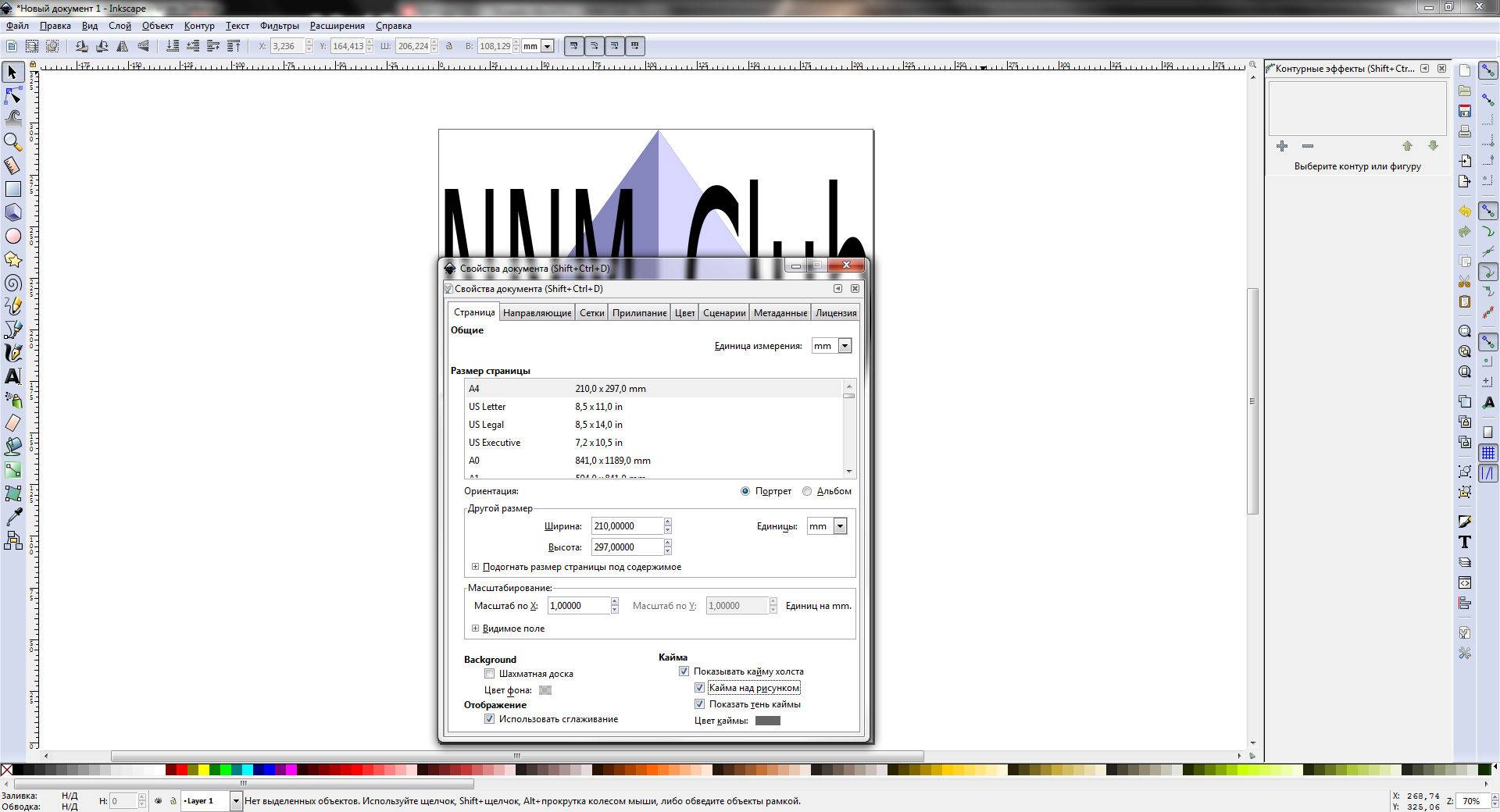Open the Файл menu
This screenshot has width=1500, height=812.
point(17,26)
